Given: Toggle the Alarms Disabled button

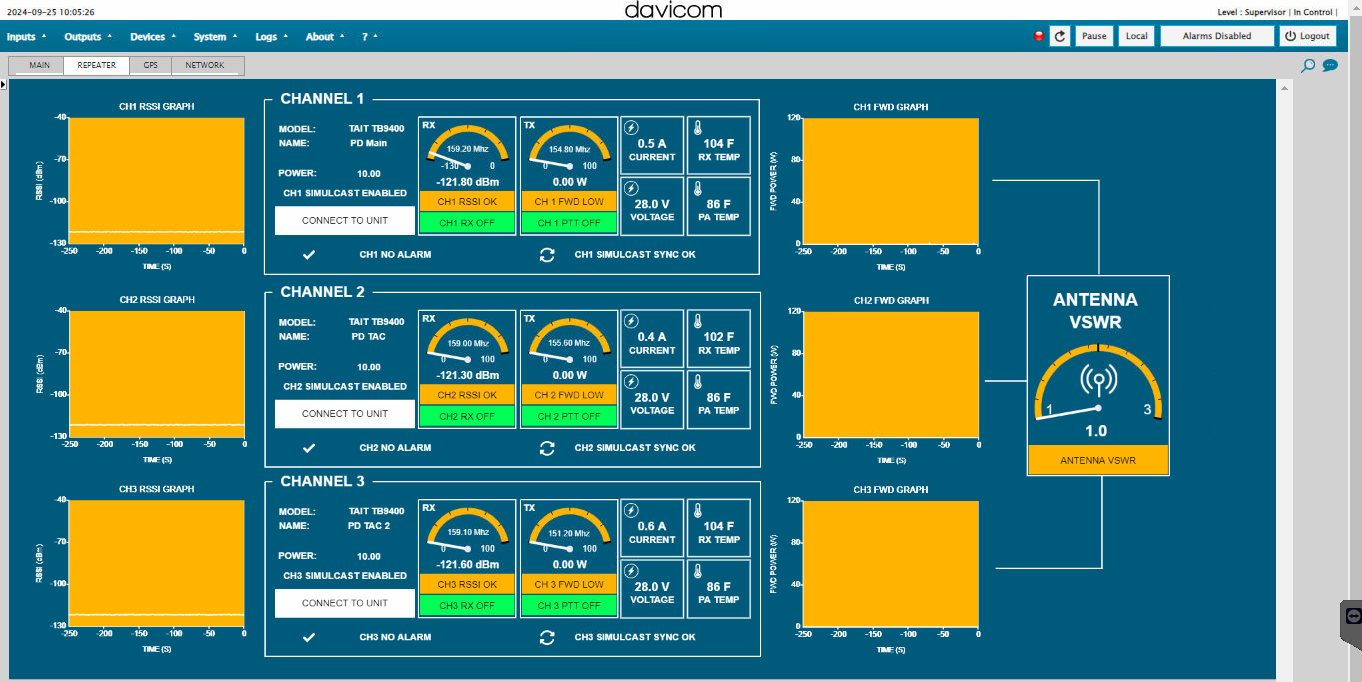Looking at the screenshot, I should (x=1217, y=36).
